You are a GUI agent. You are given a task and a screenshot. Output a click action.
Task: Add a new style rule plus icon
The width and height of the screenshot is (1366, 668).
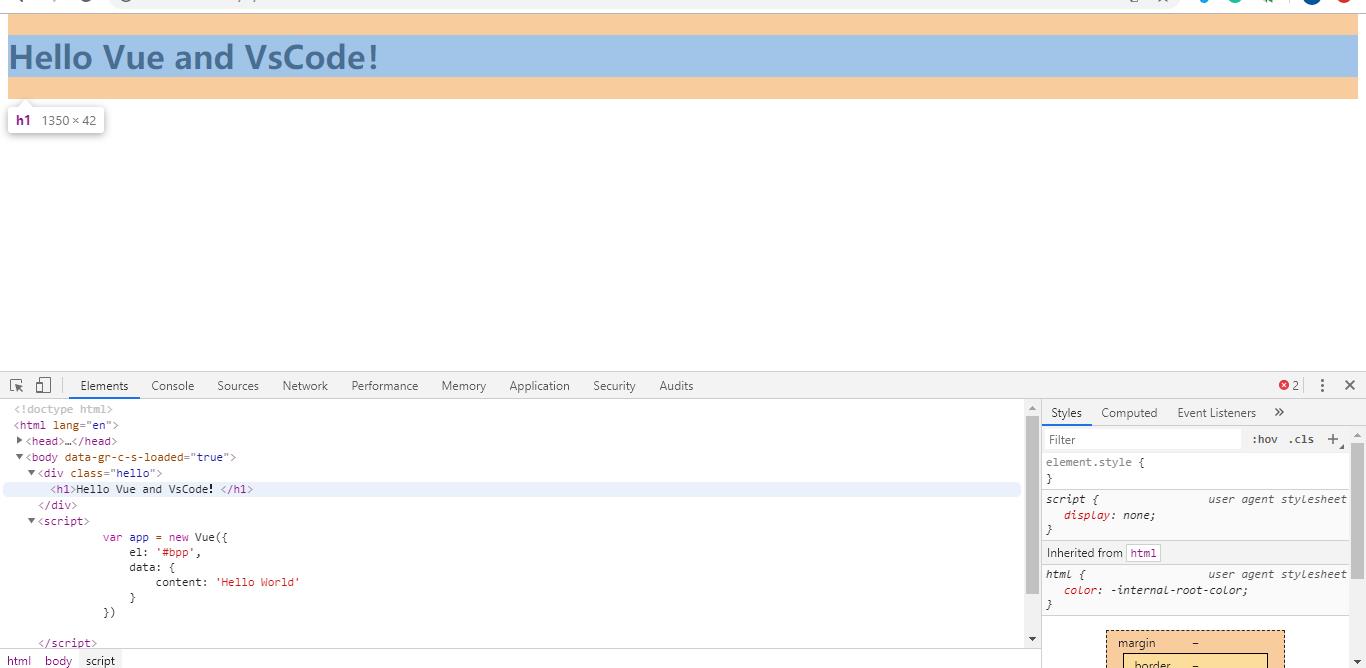[1333, 440]
